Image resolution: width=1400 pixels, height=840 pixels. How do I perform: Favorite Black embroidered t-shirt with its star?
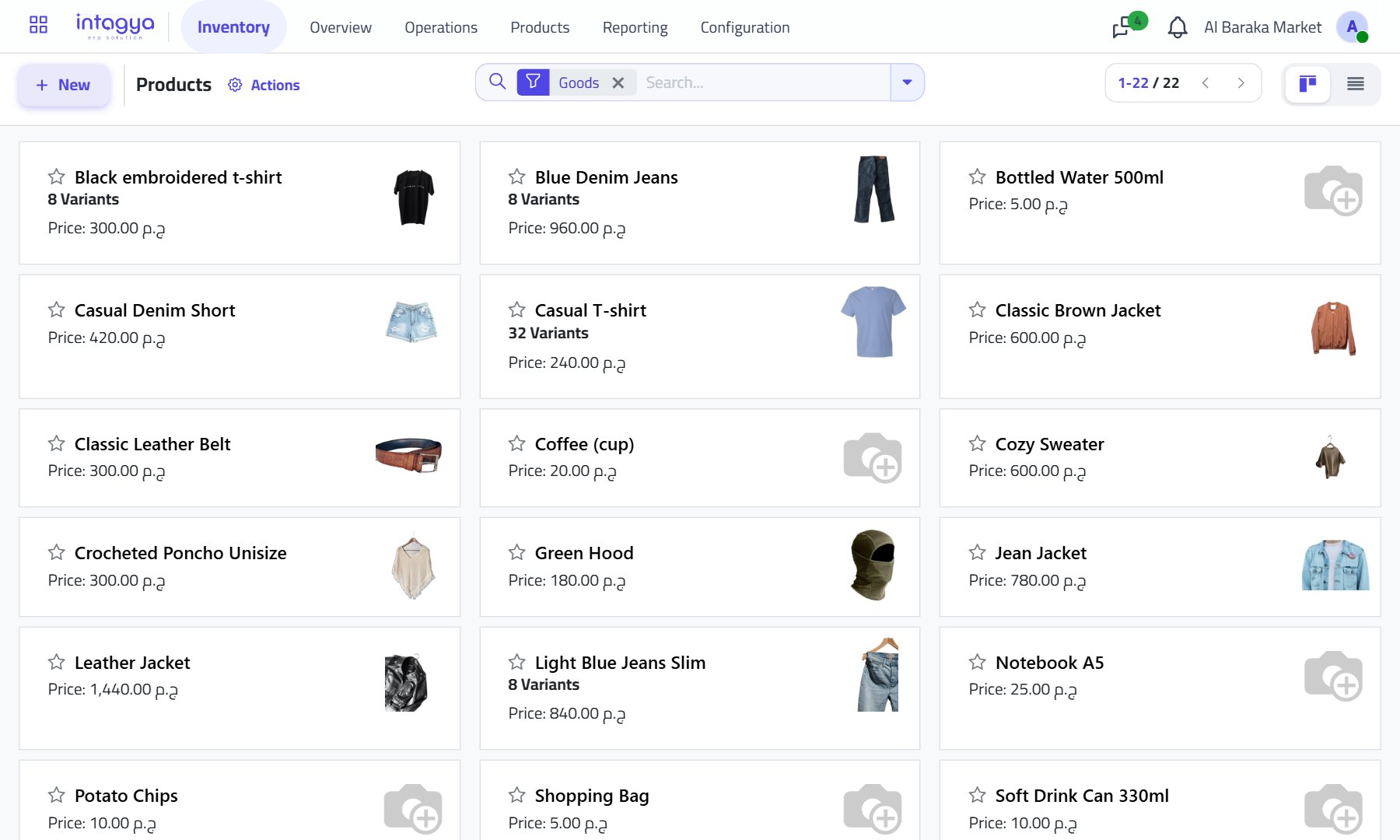click(56, 177)
